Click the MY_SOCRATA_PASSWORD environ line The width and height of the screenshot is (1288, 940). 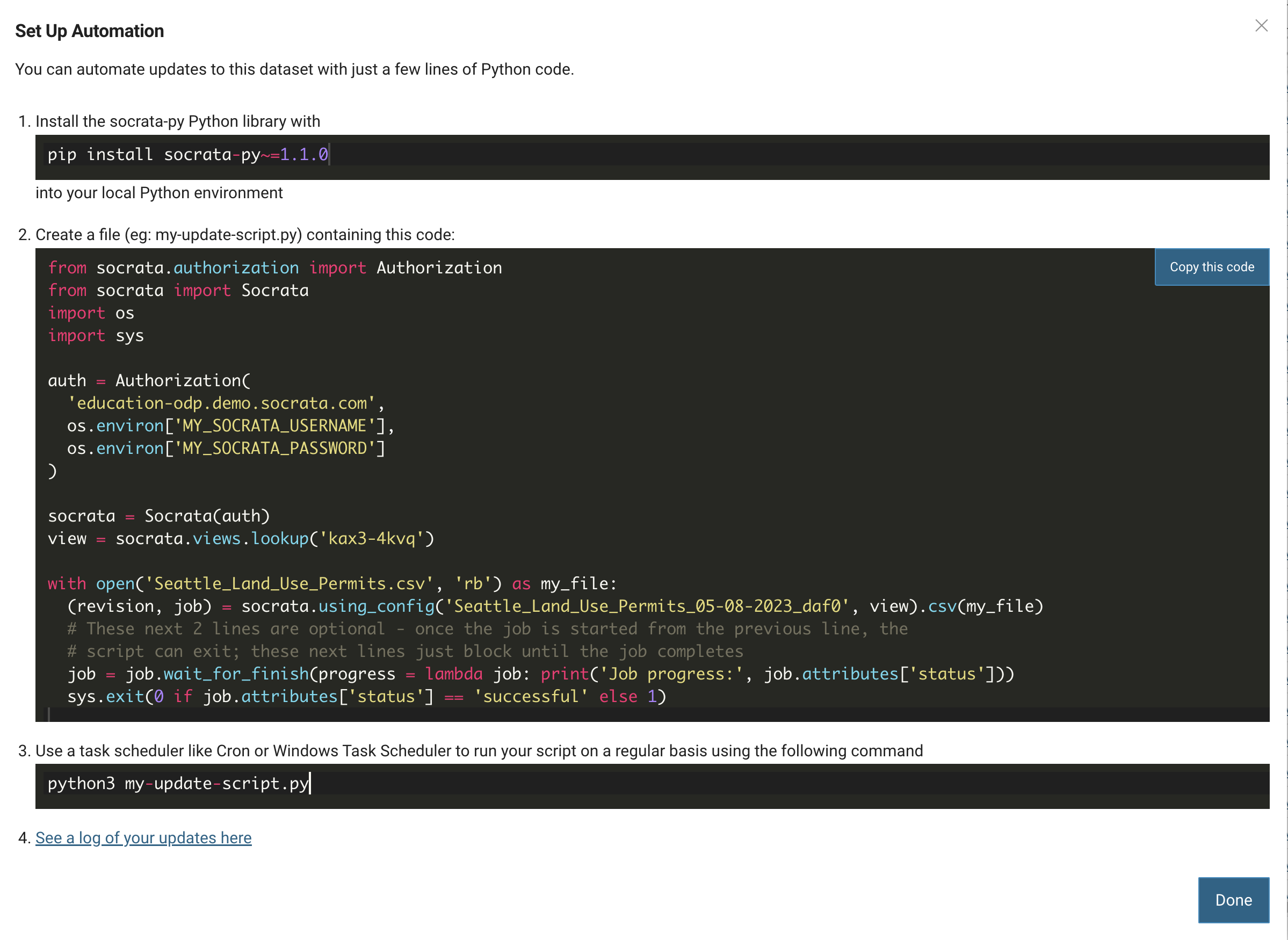pos(226,449)
